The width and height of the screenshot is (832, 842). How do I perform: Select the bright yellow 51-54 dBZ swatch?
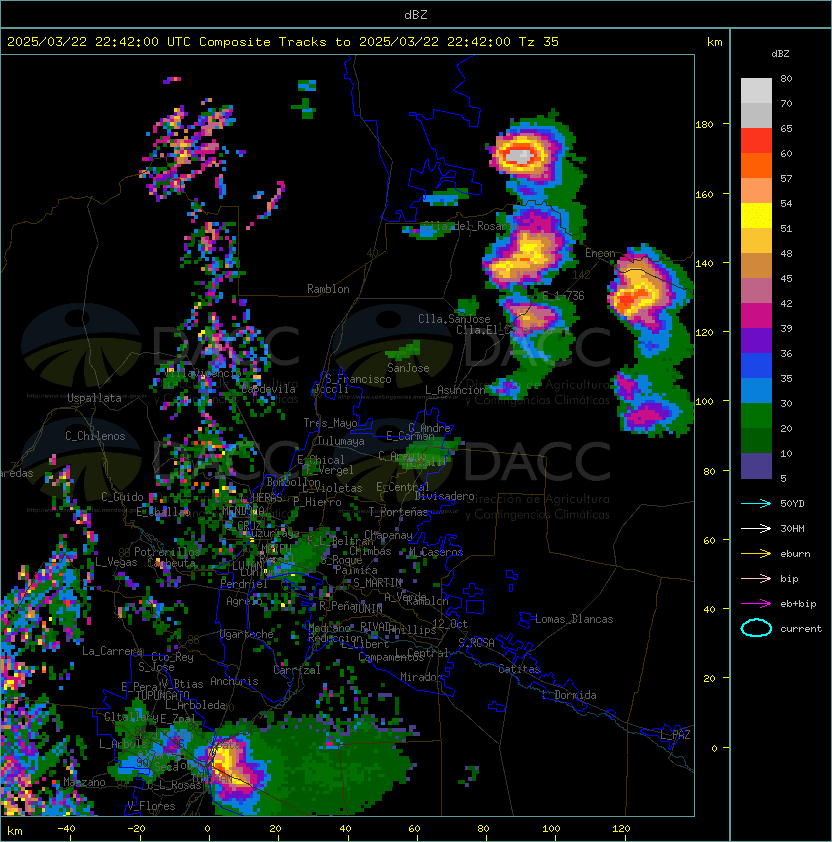pos(756,216)
